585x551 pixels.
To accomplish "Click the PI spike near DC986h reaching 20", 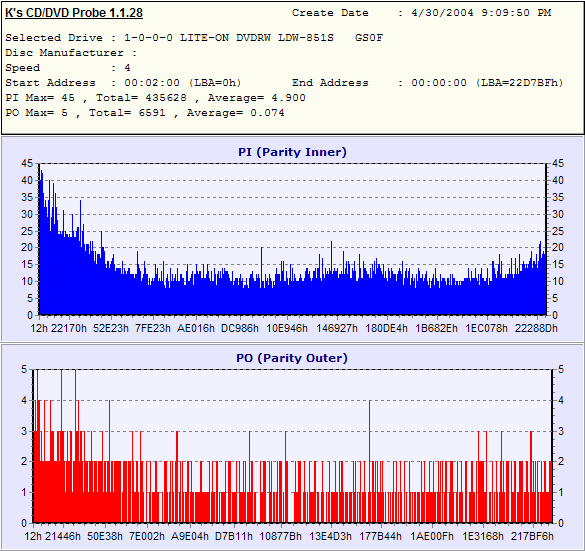I will click(262, 281).
